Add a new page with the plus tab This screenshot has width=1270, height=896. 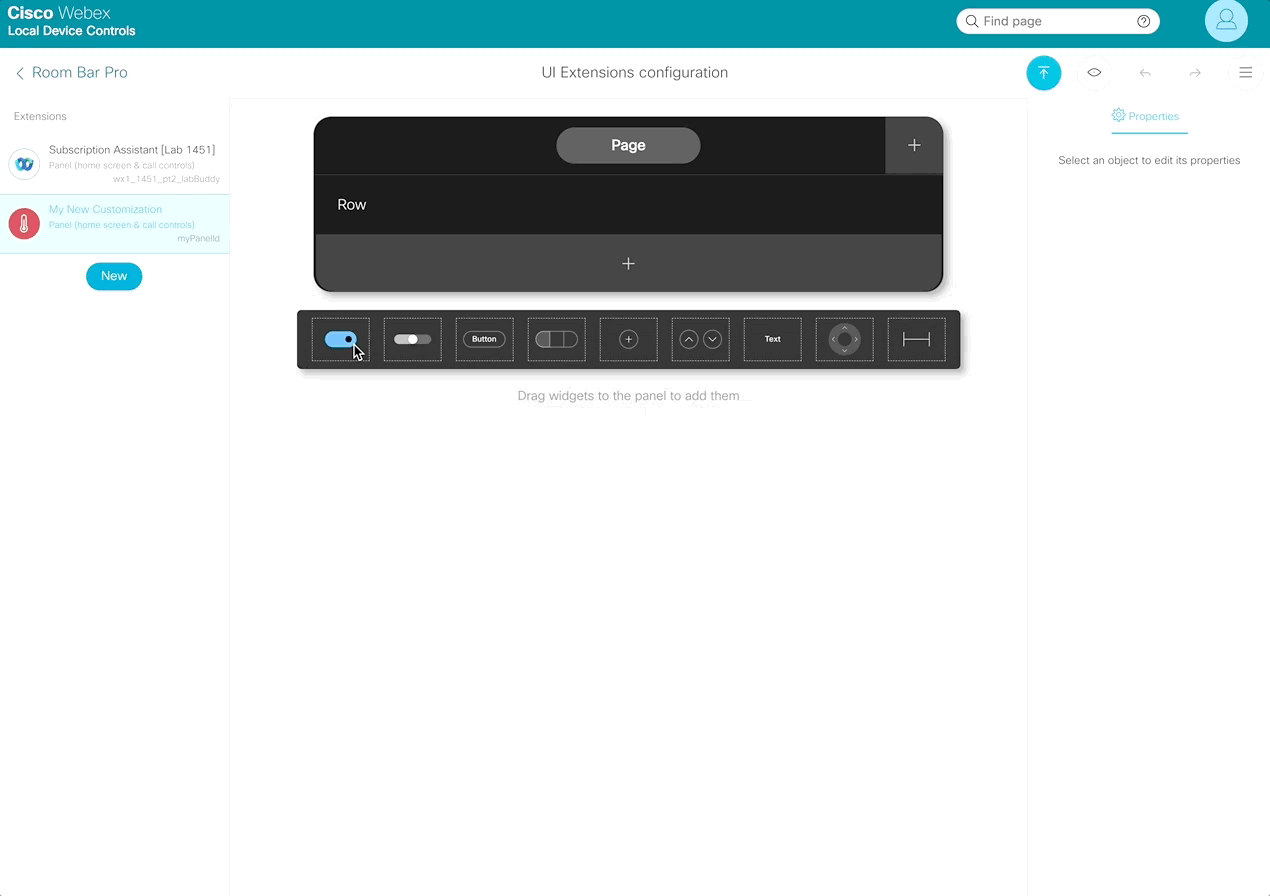(913, 145)
